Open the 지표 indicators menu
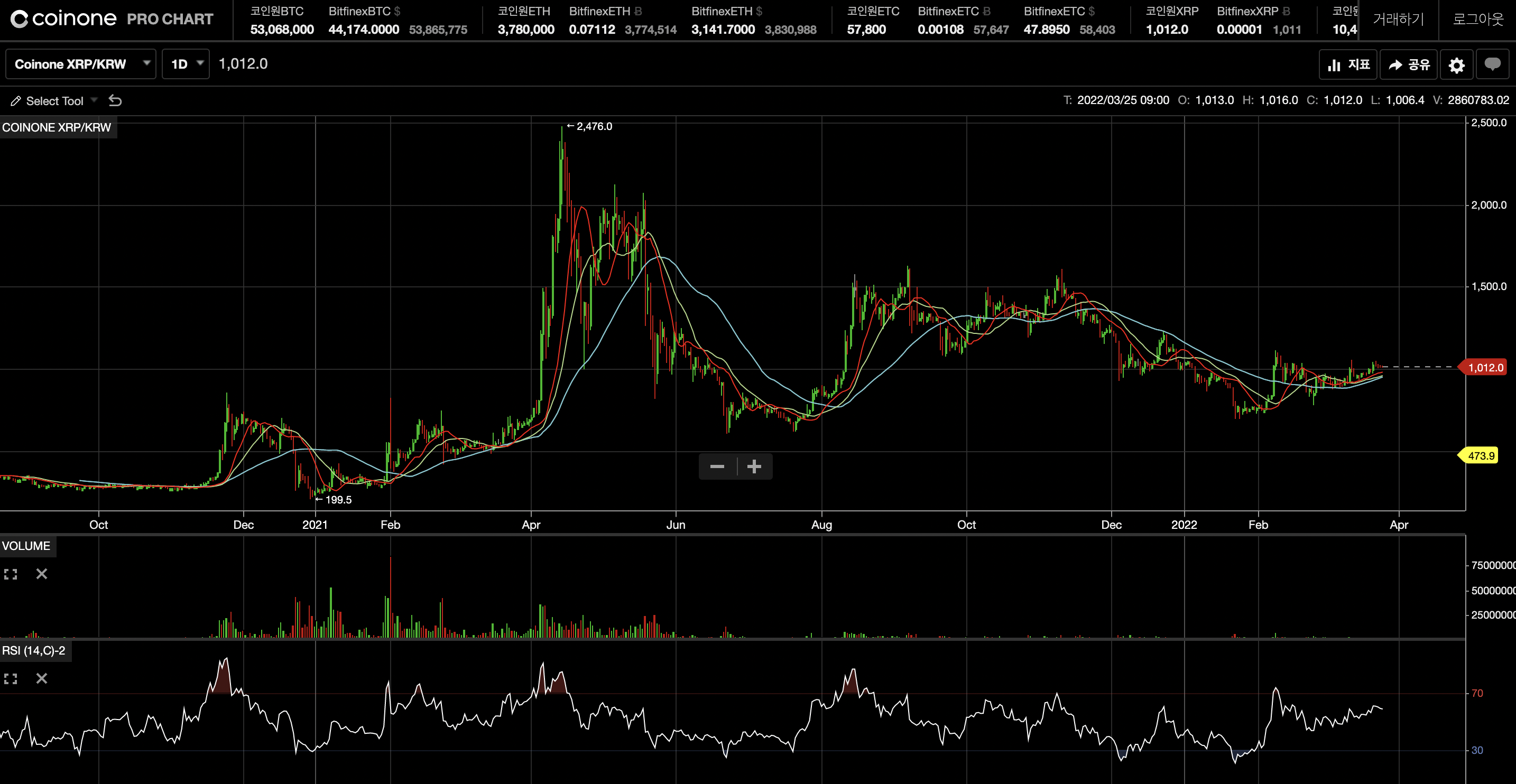Viewport: 1516px width, 784px height. (1348, 64)
